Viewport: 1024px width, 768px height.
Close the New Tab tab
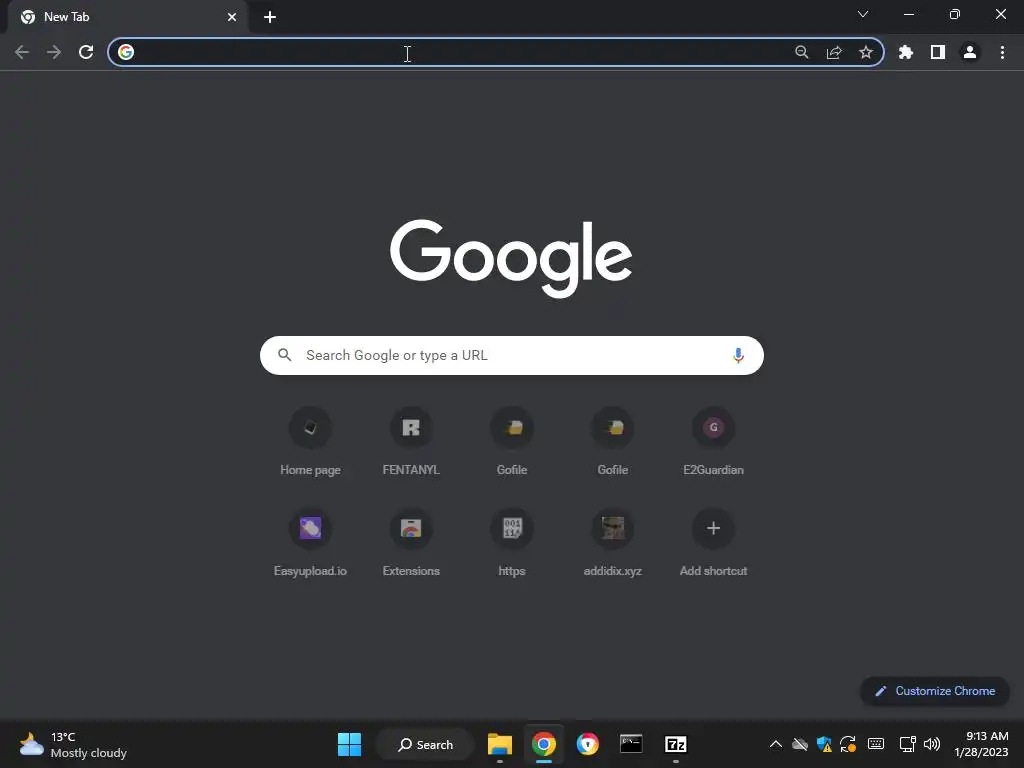tap(232, 17)
